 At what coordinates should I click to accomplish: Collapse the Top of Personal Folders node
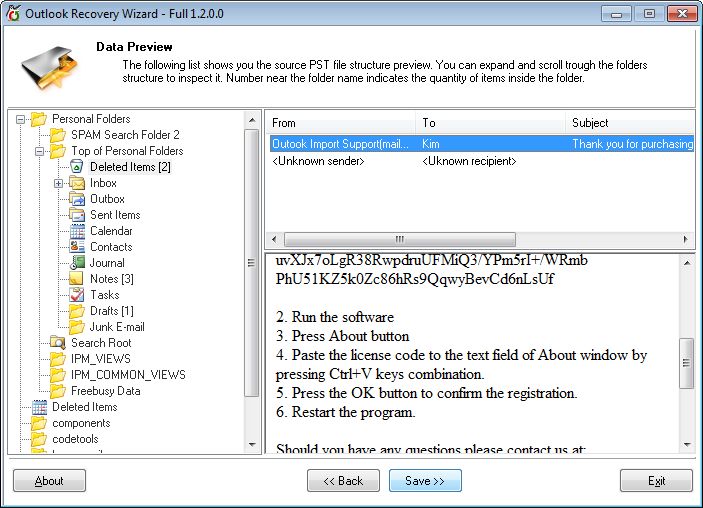39,151
